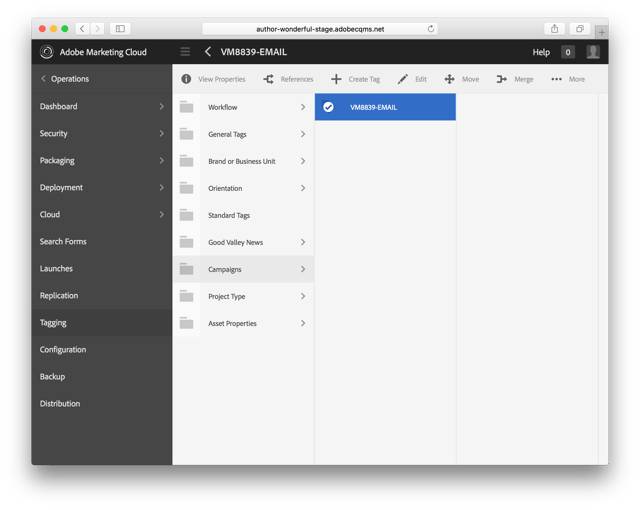The height and width of the screenshot is (510, 640).
Task: Open the hamburger menu icon
Action: coord(185,52)
